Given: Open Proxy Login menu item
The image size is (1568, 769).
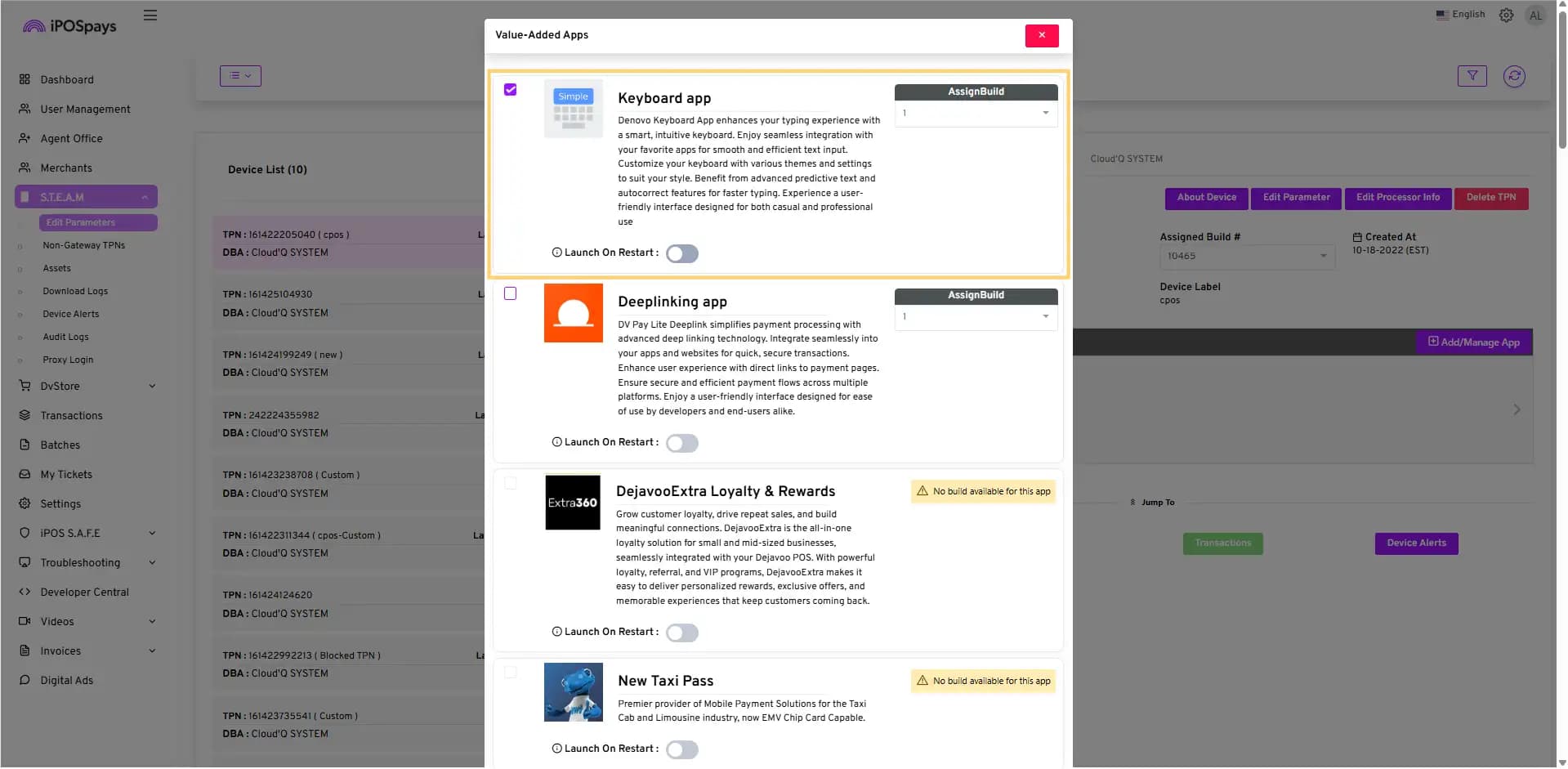Looking at the screenshot, I should click(x=68, y=360).
